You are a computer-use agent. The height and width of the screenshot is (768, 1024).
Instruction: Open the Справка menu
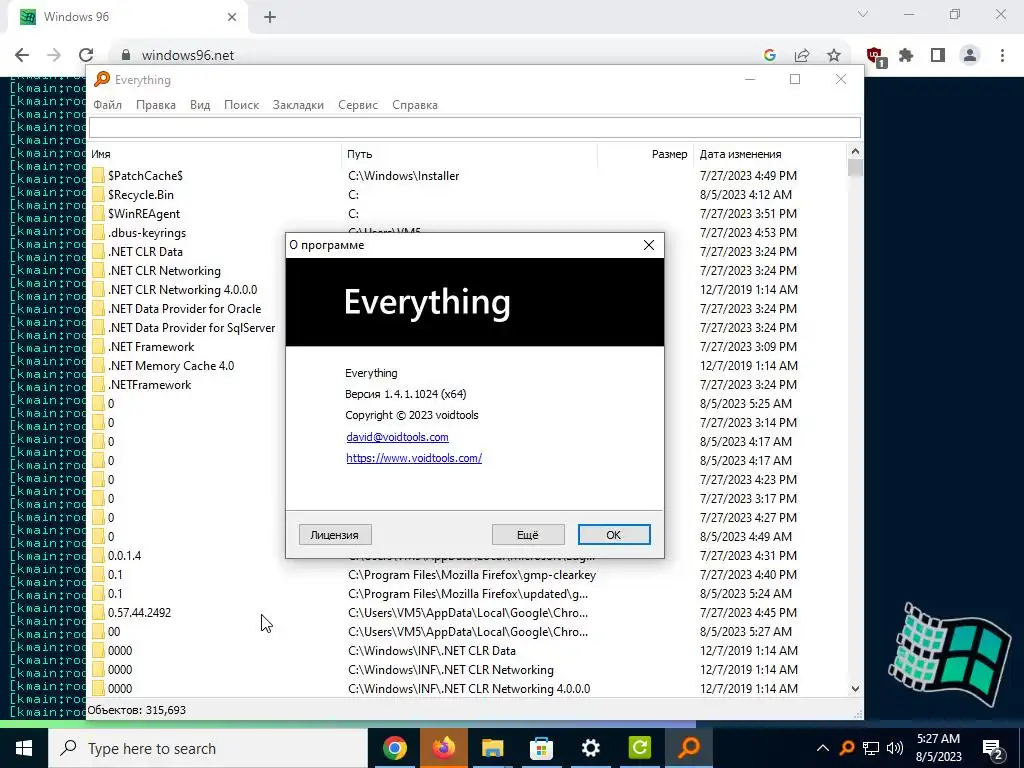click(415, 104)
